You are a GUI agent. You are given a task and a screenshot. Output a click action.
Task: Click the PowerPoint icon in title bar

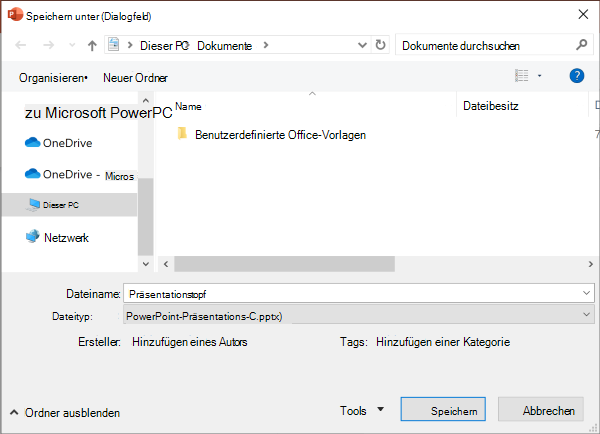coord(15,15)
